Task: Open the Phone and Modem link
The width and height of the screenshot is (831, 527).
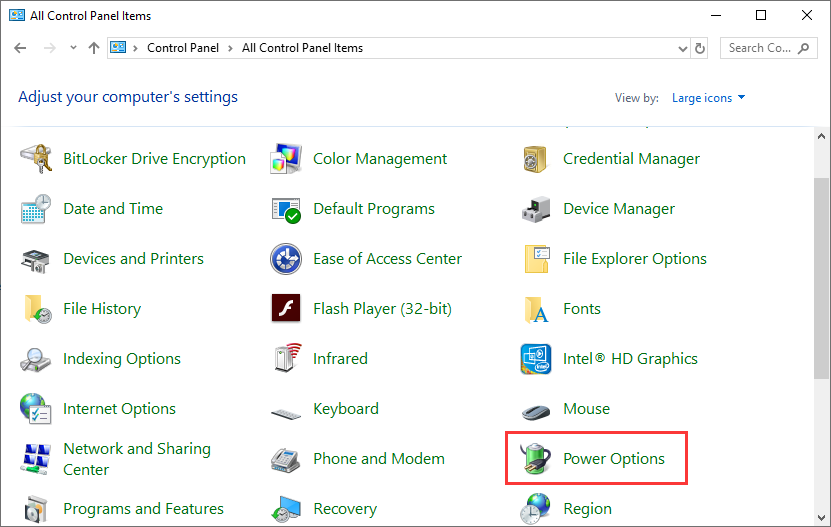Action: coord(378,459)
